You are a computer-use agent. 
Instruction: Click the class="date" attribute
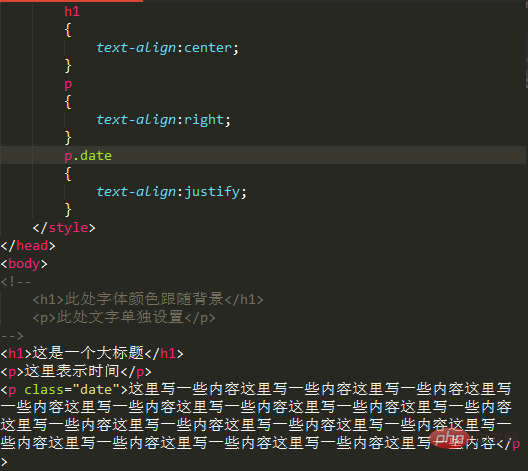tap(72, 390)
